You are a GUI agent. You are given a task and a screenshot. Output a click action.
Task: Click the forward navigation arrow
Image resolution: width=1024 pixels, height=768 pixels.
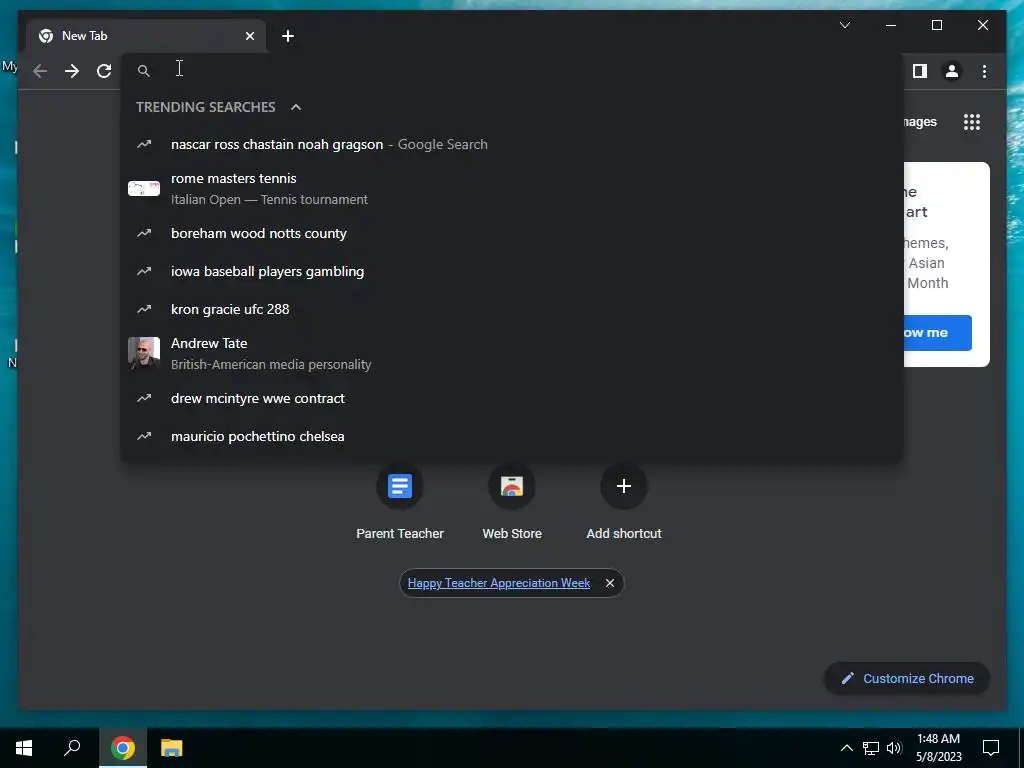point(72,71)
